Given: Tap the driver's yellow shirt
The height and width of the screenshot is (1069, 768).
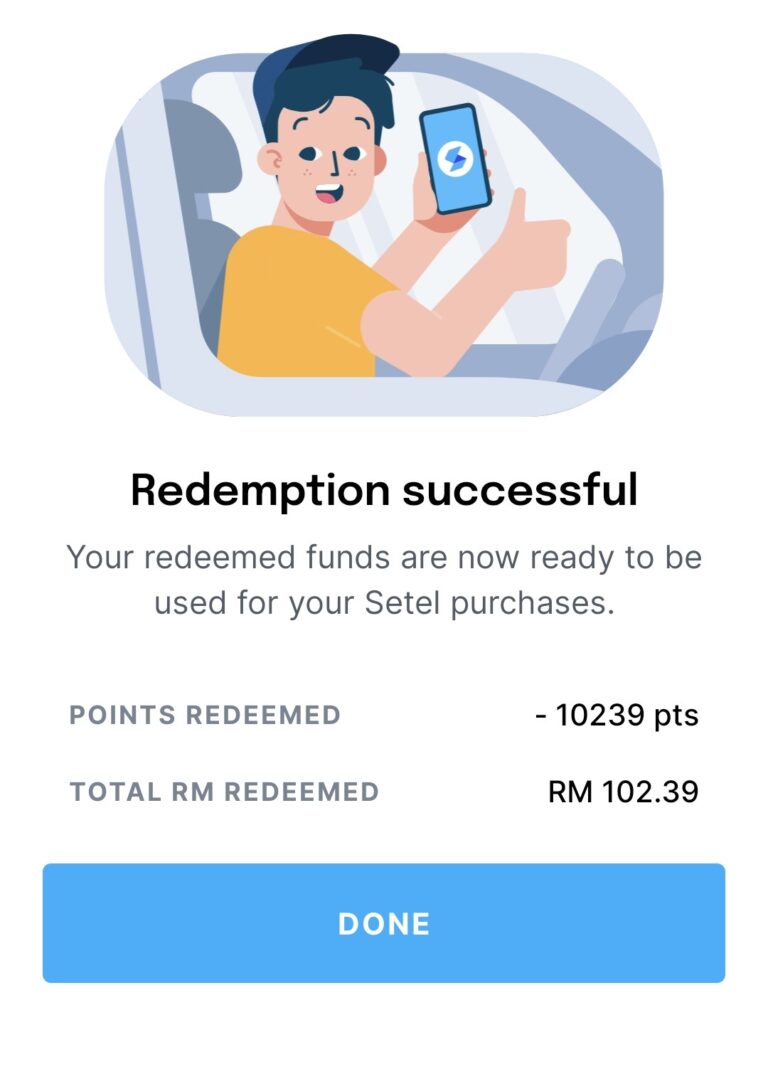Looking at the screenshot, I should pos(290,305).
